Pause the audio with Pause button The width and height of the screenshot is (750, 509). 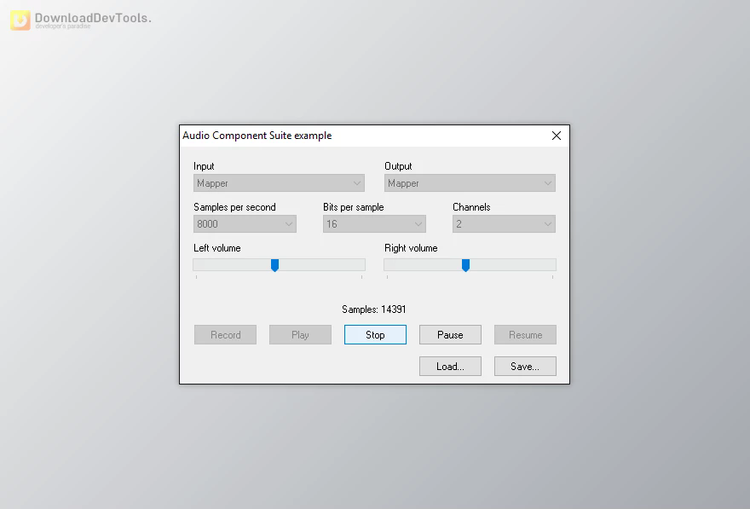click(x=450, y=335)
